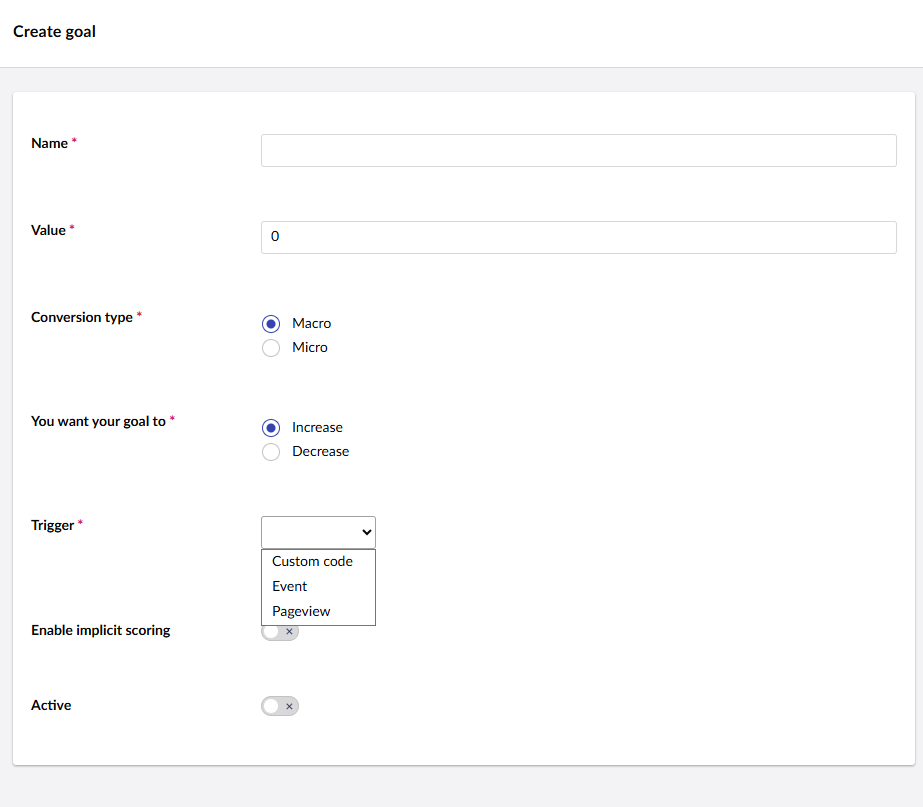Pick Pageview as the trigger
The width and height of the screenshot is (923, 807).
(301, 611)
